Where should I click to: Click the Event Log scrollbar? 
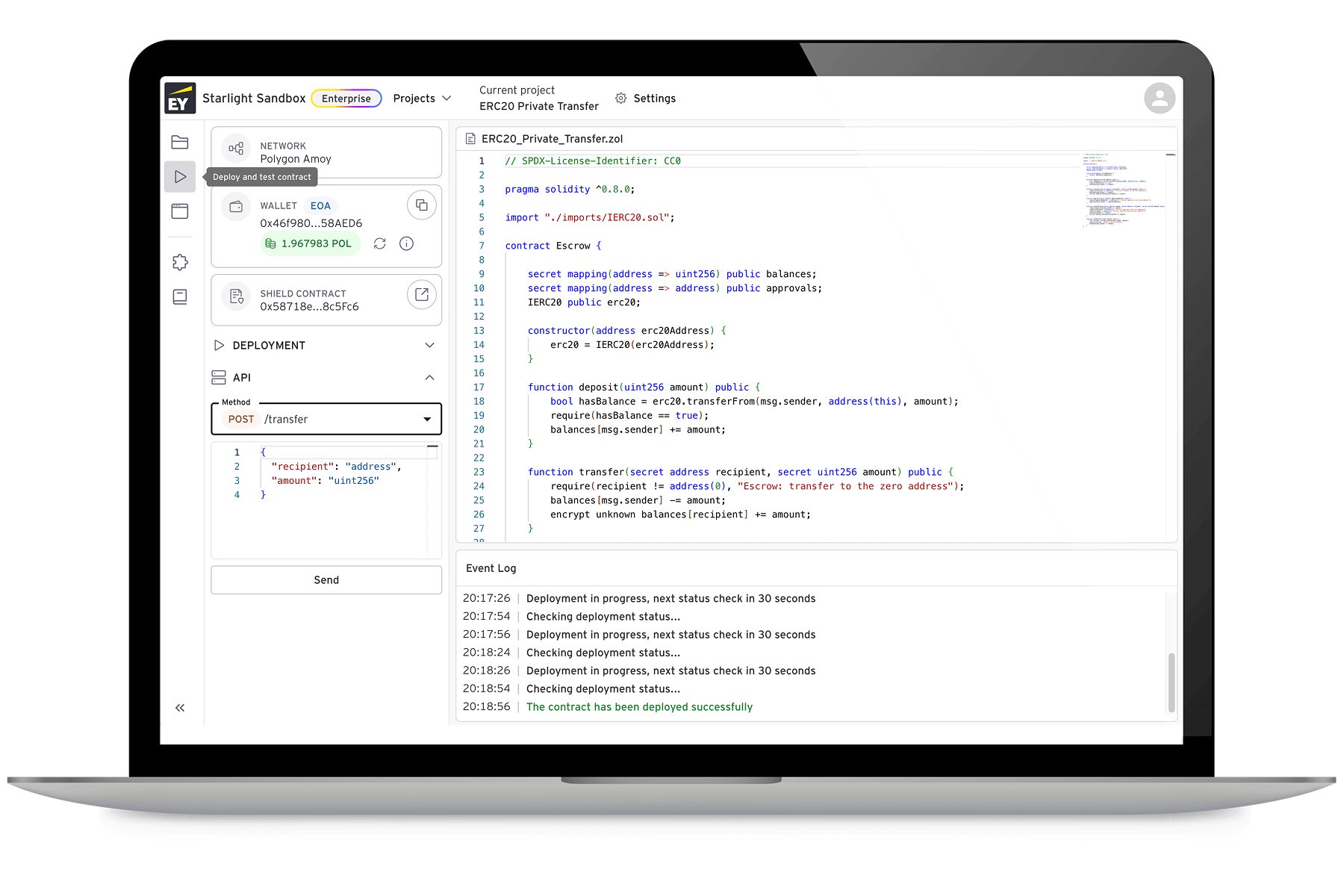coord(1171,682)
